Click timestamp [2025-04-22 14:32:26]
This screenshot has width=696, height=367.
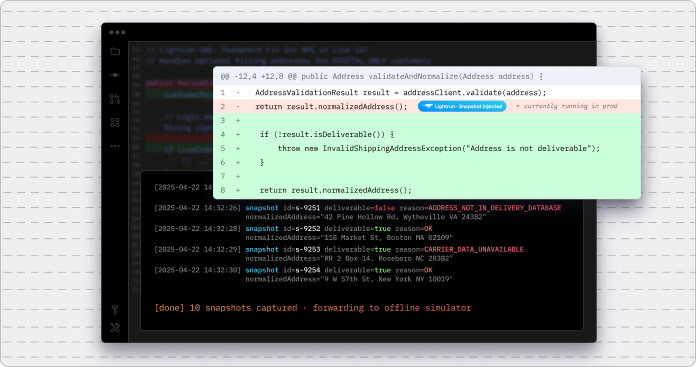pos(198,208)
